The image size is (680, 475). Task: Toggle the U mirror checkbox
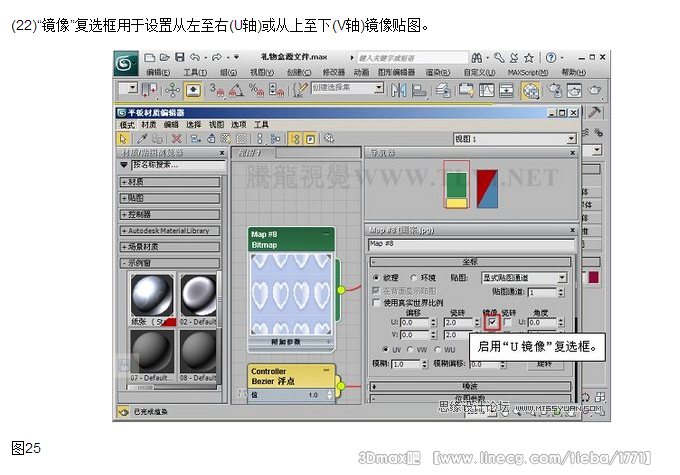pos(492,322)
